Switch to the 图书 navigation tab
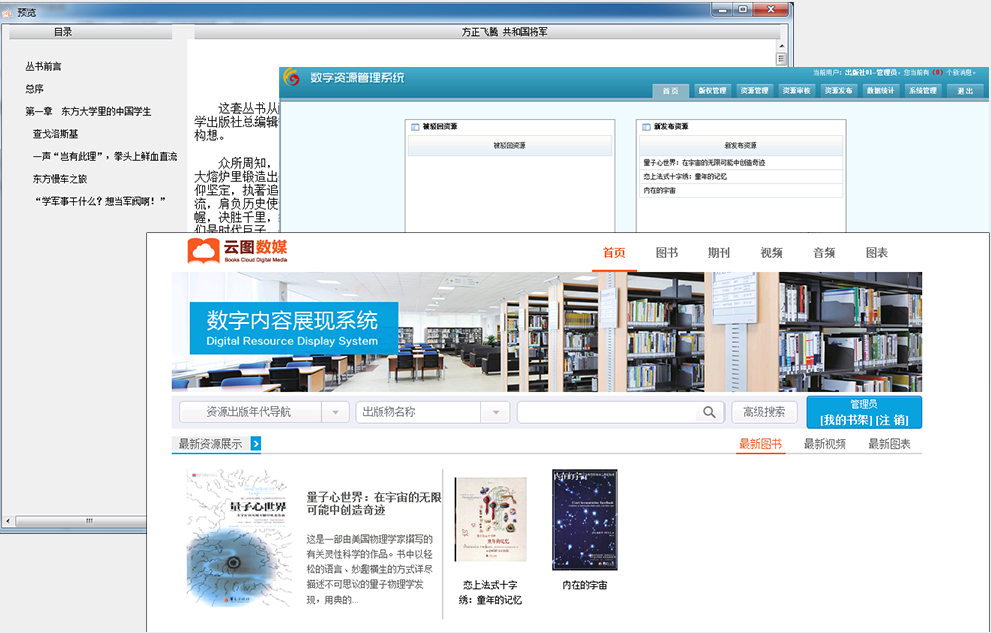Image resolution: width=991 pixels, height=633 pixels. click(x=667, y=253)
